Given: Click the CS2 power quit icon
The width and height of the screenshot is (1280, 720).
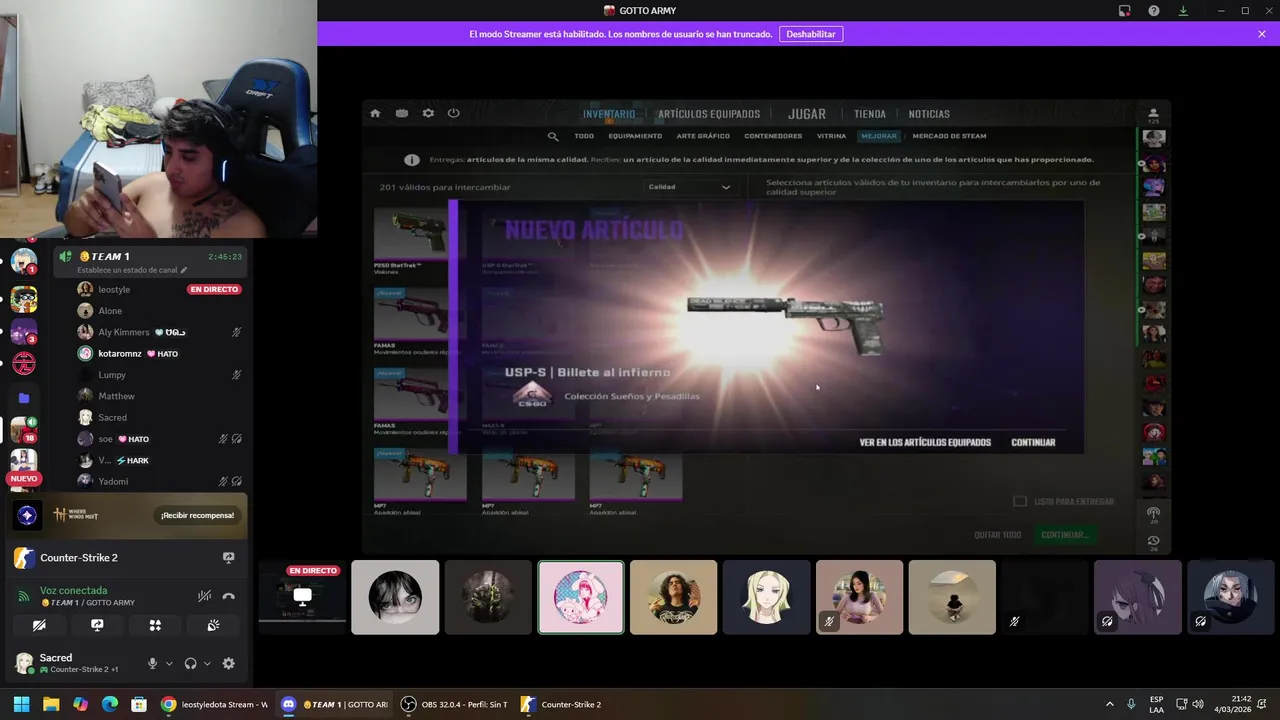Looking at the screenshot, I should 453,113.
